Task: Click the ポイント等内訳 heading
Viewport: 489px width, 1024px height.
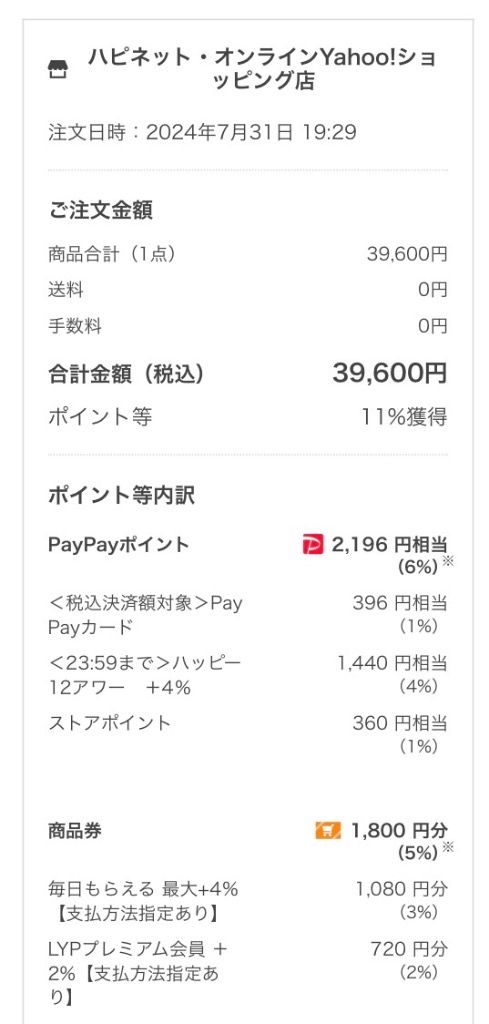Action: coord(121,496)
